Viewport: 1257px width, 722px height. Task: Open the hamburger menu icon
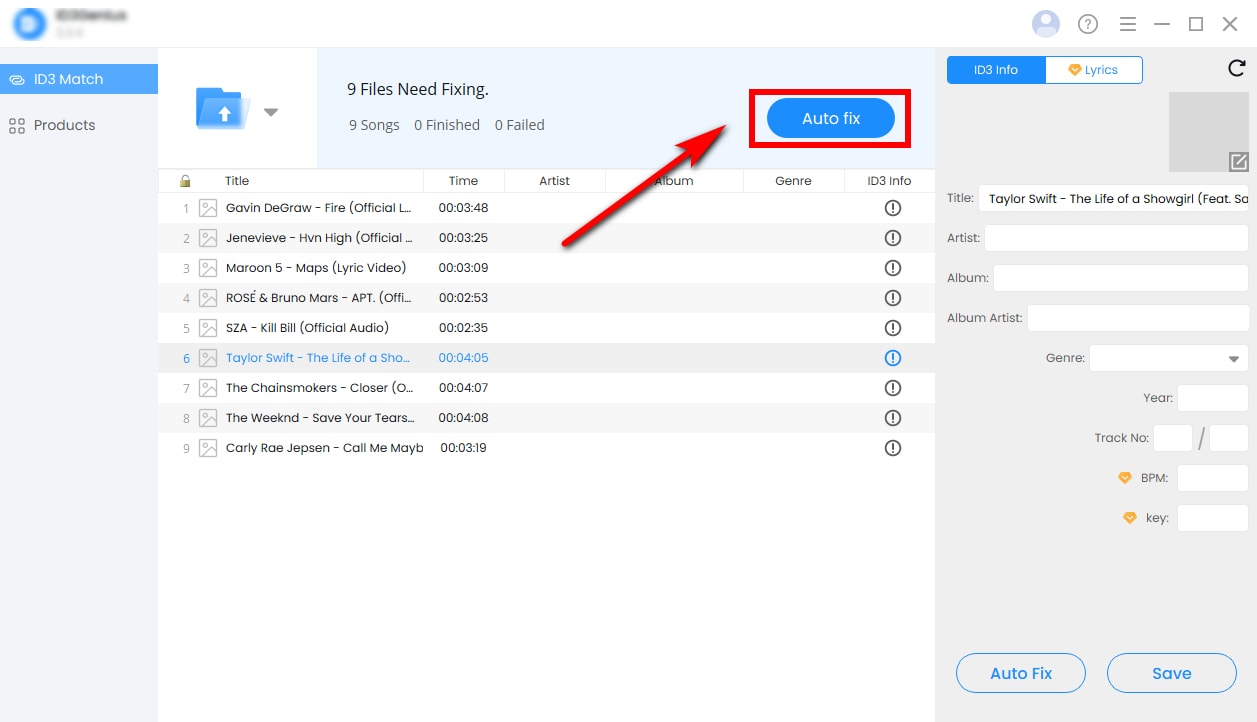pyautogui.click(x=1127, y=24)
